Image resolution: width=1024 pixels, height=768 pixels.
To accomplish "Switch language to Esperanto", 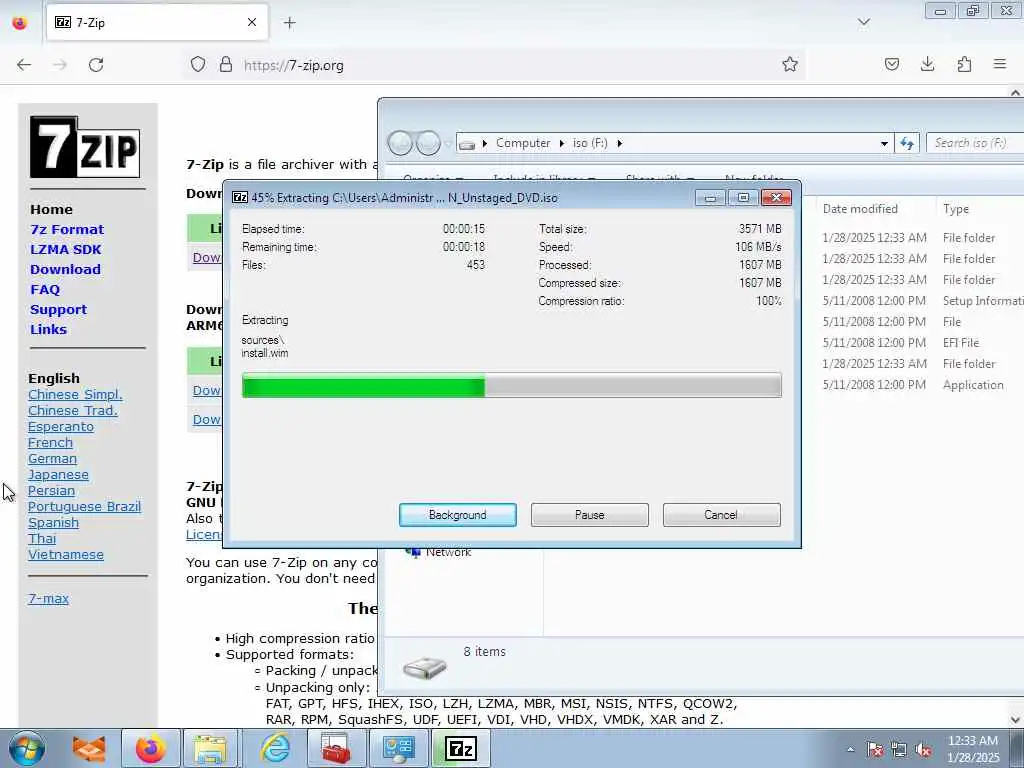I will tap(61, 426).
